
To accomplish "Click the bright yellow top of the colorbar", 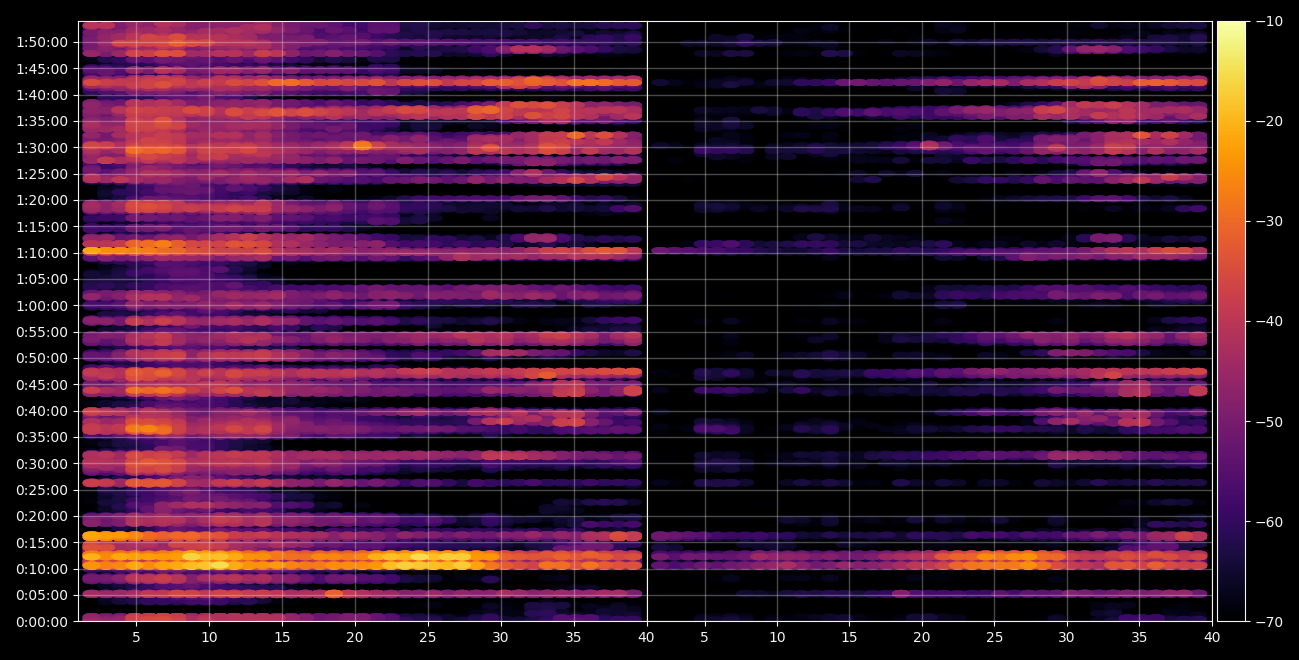I will tap(1231, 30).
